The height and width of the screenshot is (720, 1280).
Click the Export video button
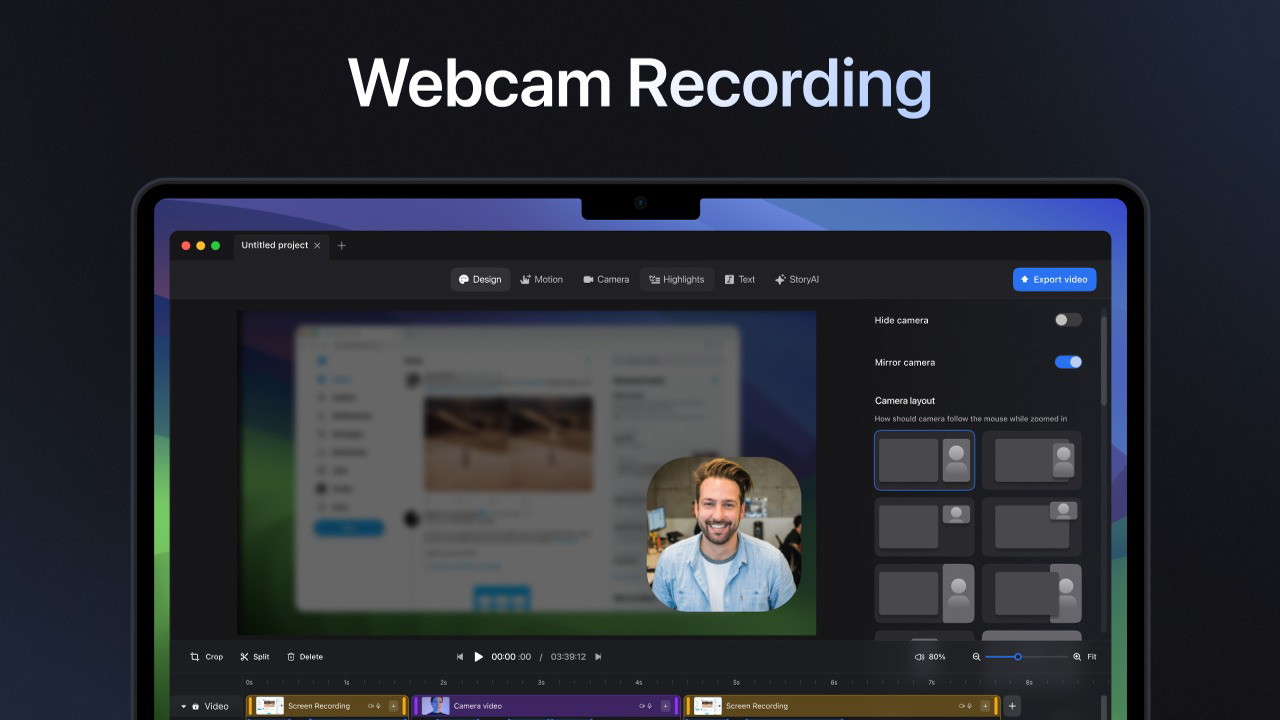tap(1054, 280)
